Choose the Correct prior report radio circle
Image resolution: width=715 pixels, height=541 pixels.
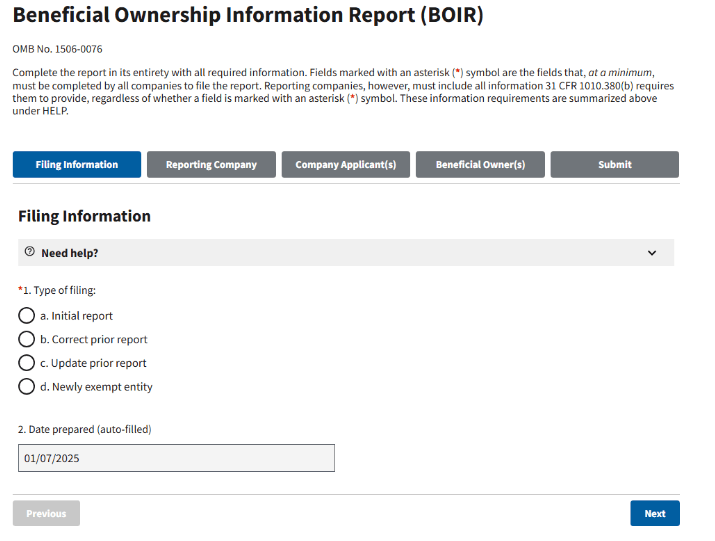pos(27,340)
